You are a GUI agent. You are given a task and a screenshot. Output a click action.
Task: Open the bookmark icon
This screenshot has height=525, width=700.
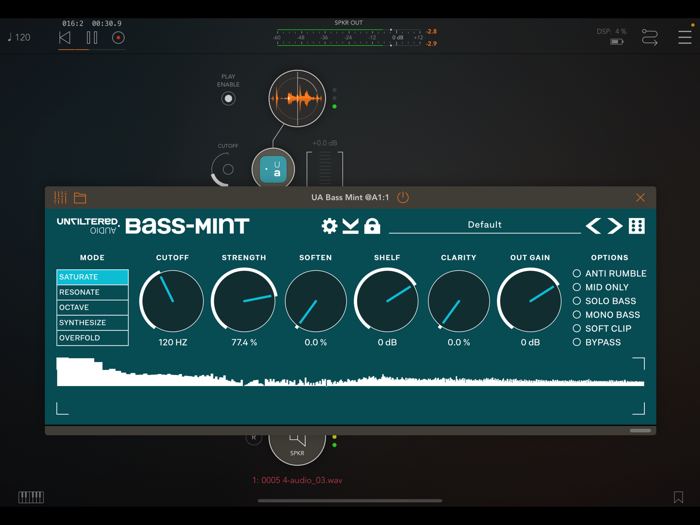(x=678, y=497)
